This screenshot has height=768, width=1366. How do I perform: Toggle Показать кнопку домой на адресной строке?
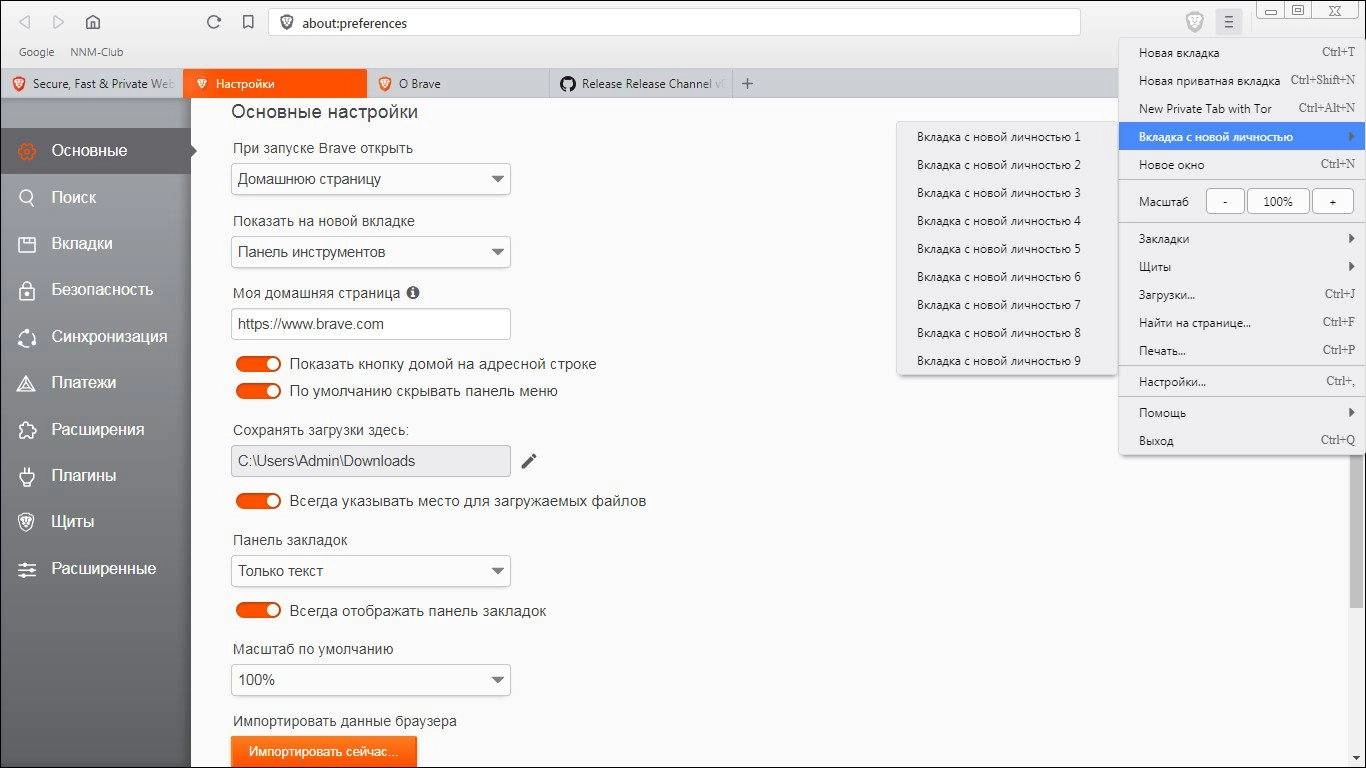click(258, 364)
